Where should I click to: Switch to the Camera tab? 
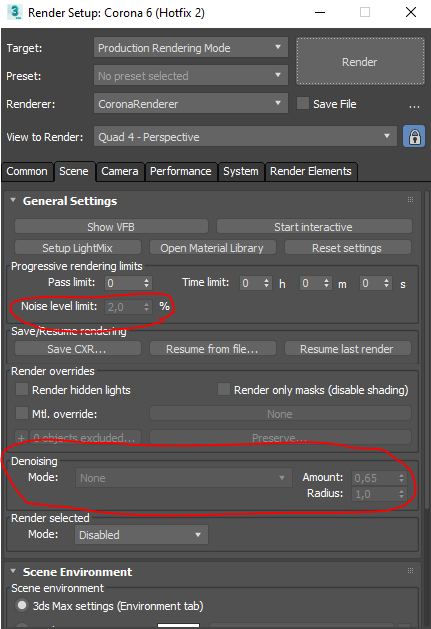coord(120,171)
